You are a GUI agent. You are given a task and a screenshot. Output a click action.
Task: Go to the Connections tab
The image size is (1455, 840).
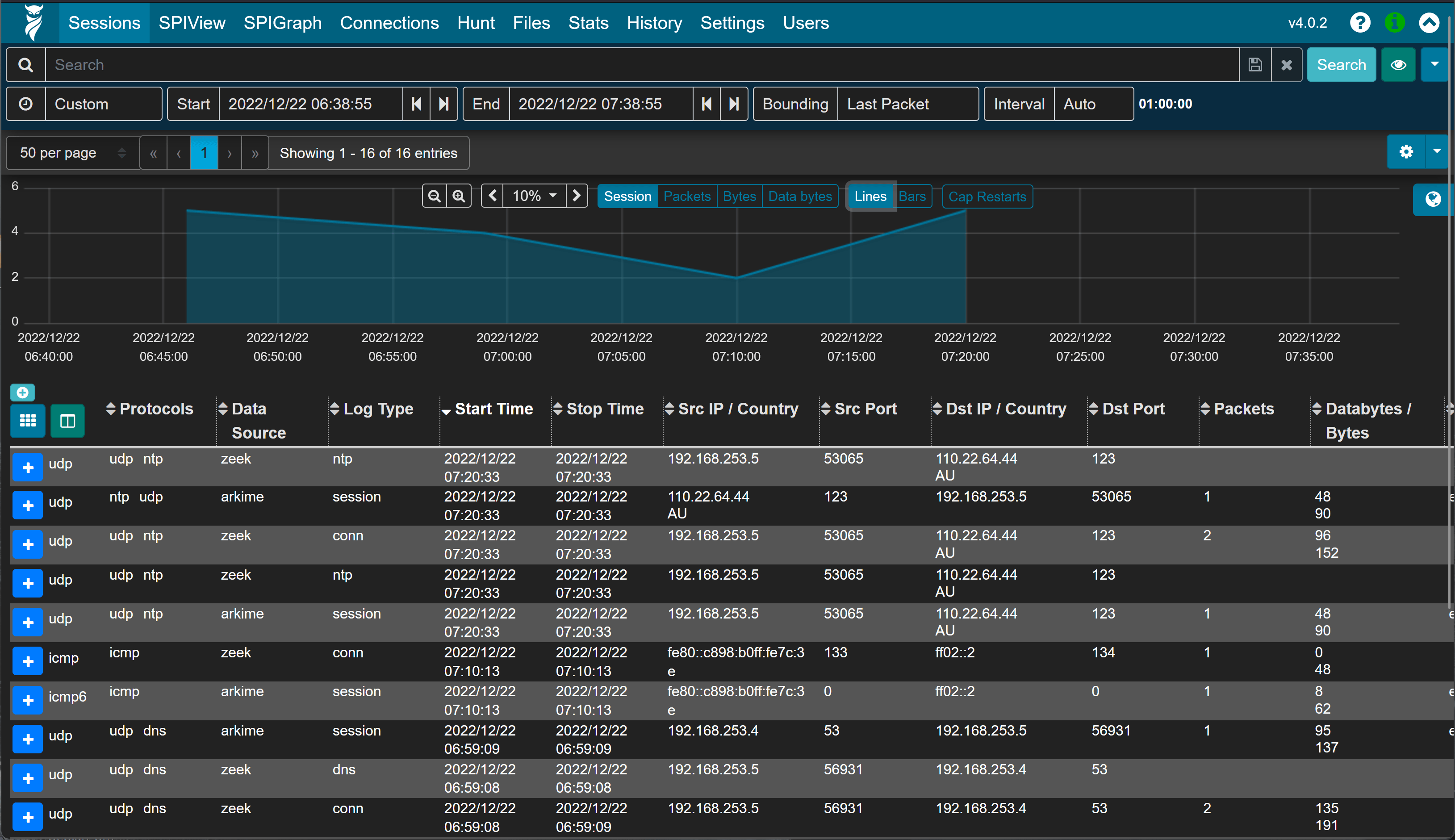(x=389, y=23)
